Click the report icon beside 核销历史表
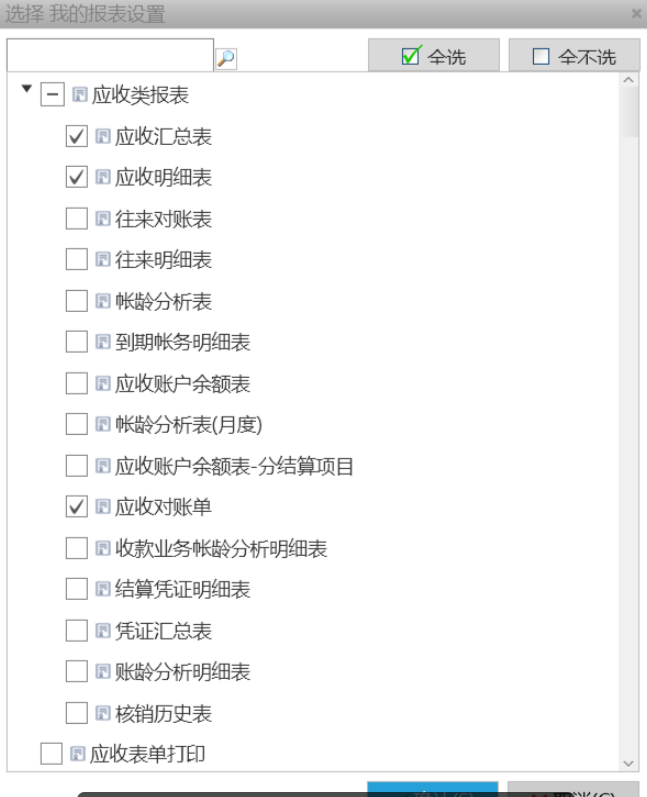The width and height of the screenshot is (647, 797). coord(102,714)
